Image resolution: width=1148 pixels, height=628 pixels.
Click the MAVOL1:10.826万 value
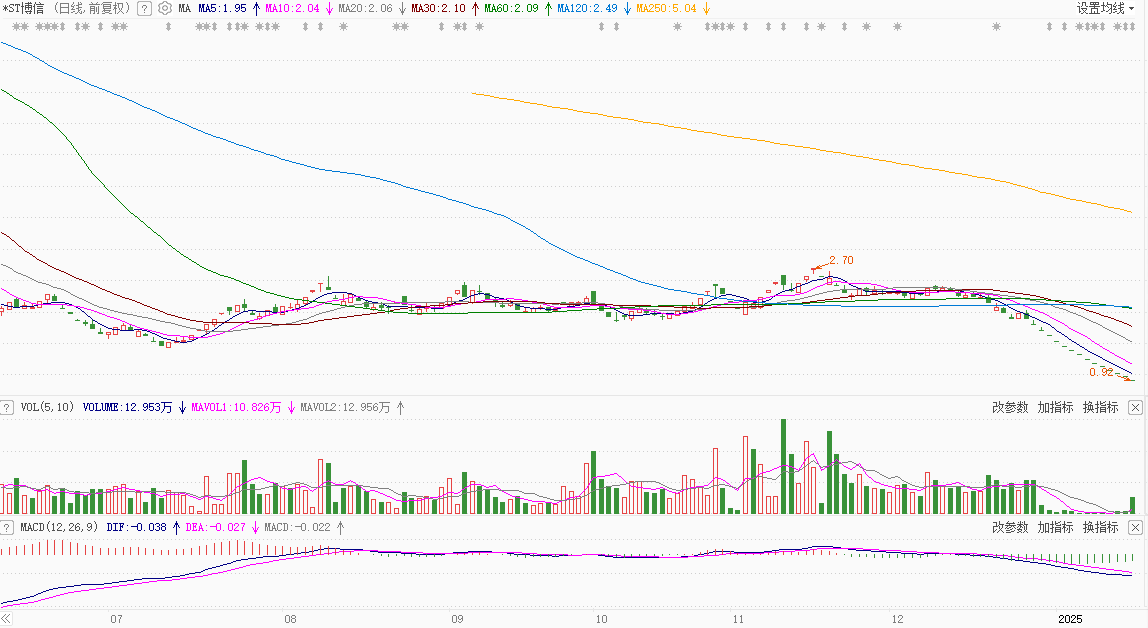click(236, 408)
